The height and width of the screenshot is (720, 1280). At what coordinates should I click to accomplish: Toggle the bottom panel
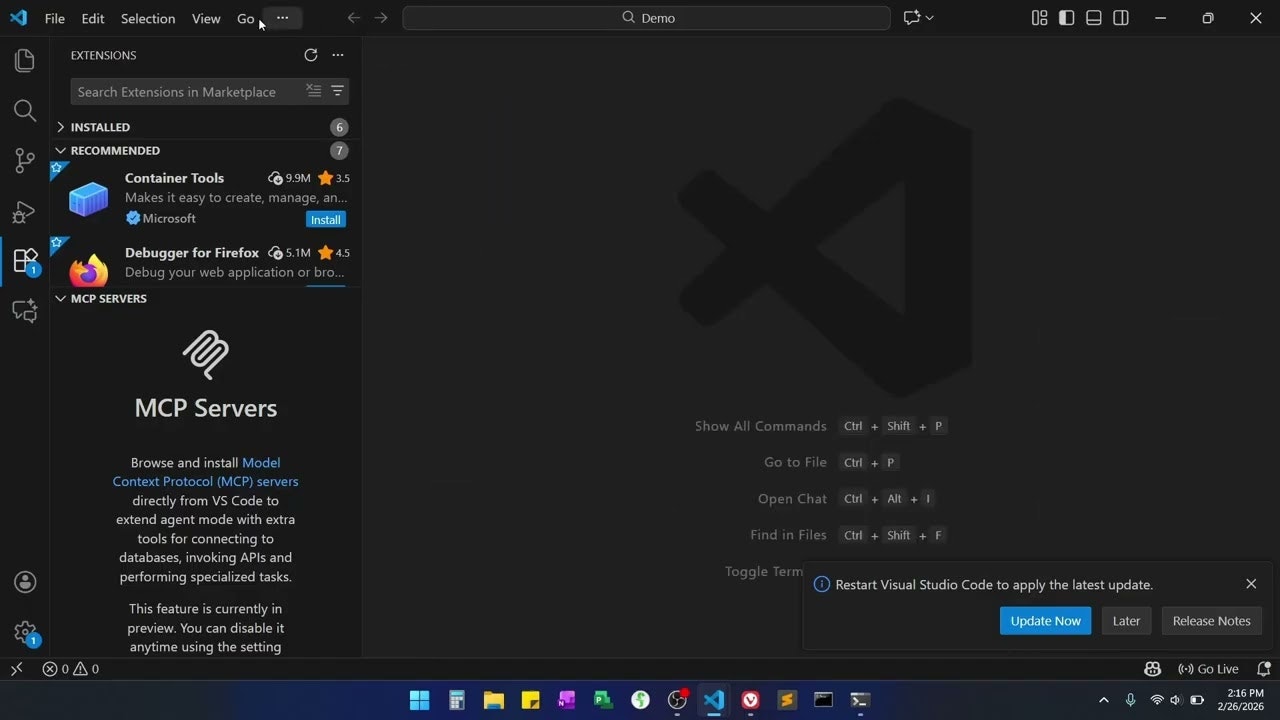click(1094, 18)
